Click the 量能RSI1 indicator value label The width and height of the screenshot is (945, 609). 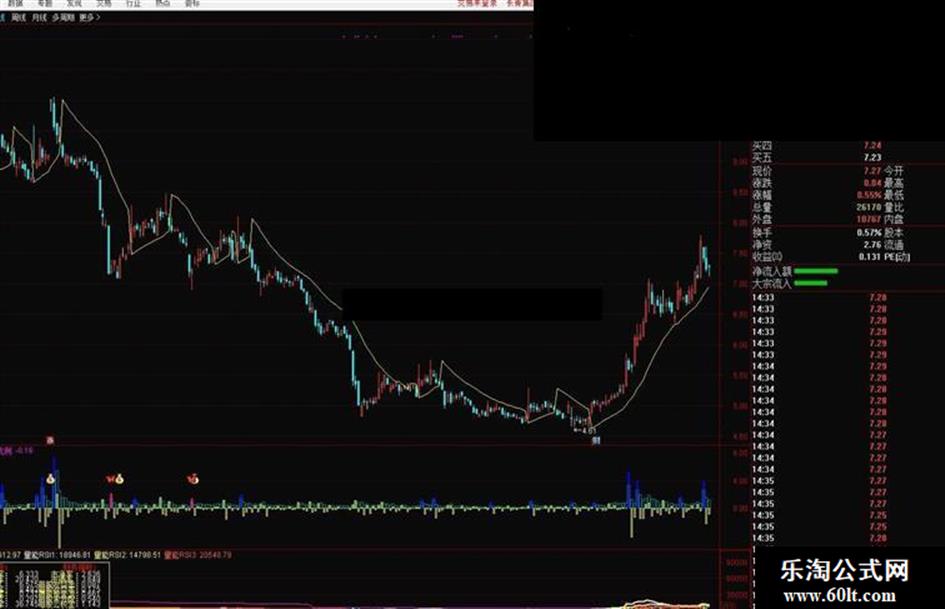pos(57,555)
